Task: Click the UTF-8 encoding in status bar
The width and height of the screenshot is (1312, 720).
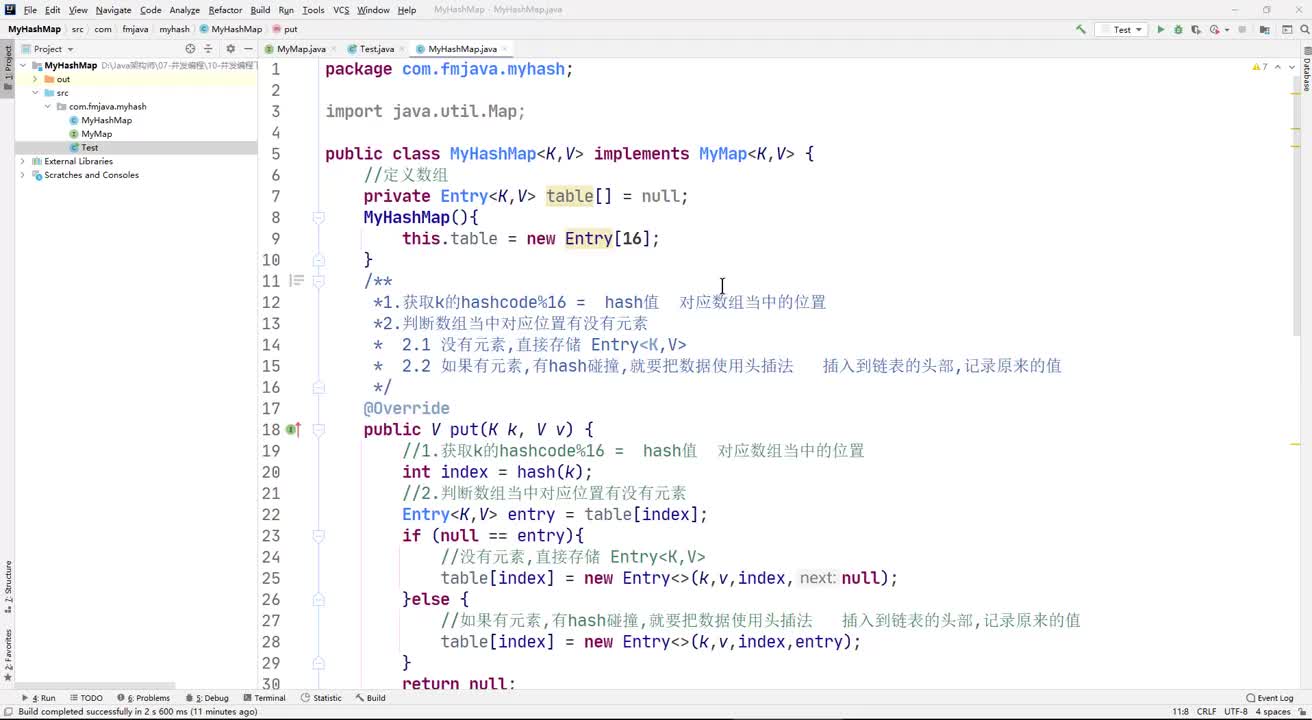Action: point(1236,712)
